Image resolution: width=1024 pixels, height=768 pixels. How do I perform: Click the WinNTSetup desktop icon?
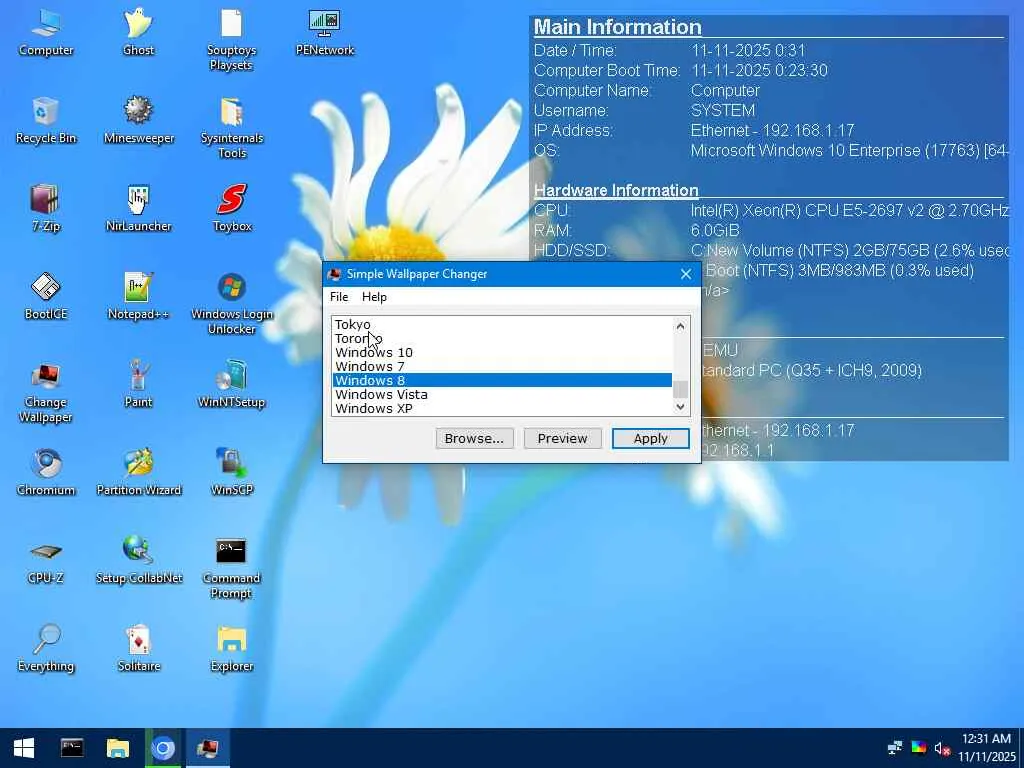click(232, 385)
